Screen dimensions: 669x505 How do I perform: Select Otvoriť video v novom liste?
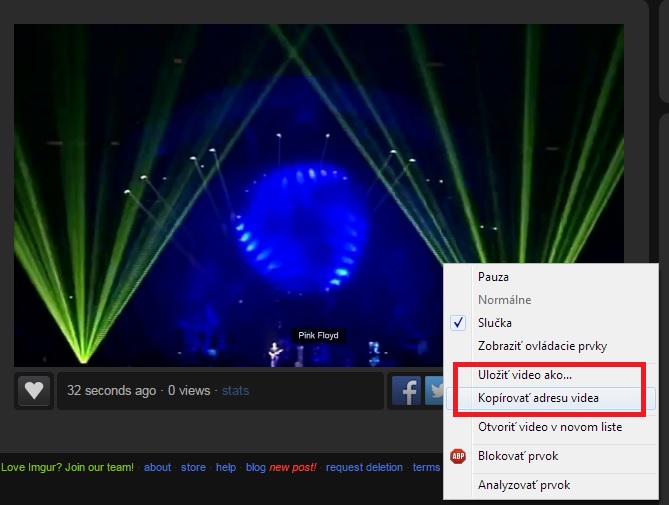[x=551, y=427]
